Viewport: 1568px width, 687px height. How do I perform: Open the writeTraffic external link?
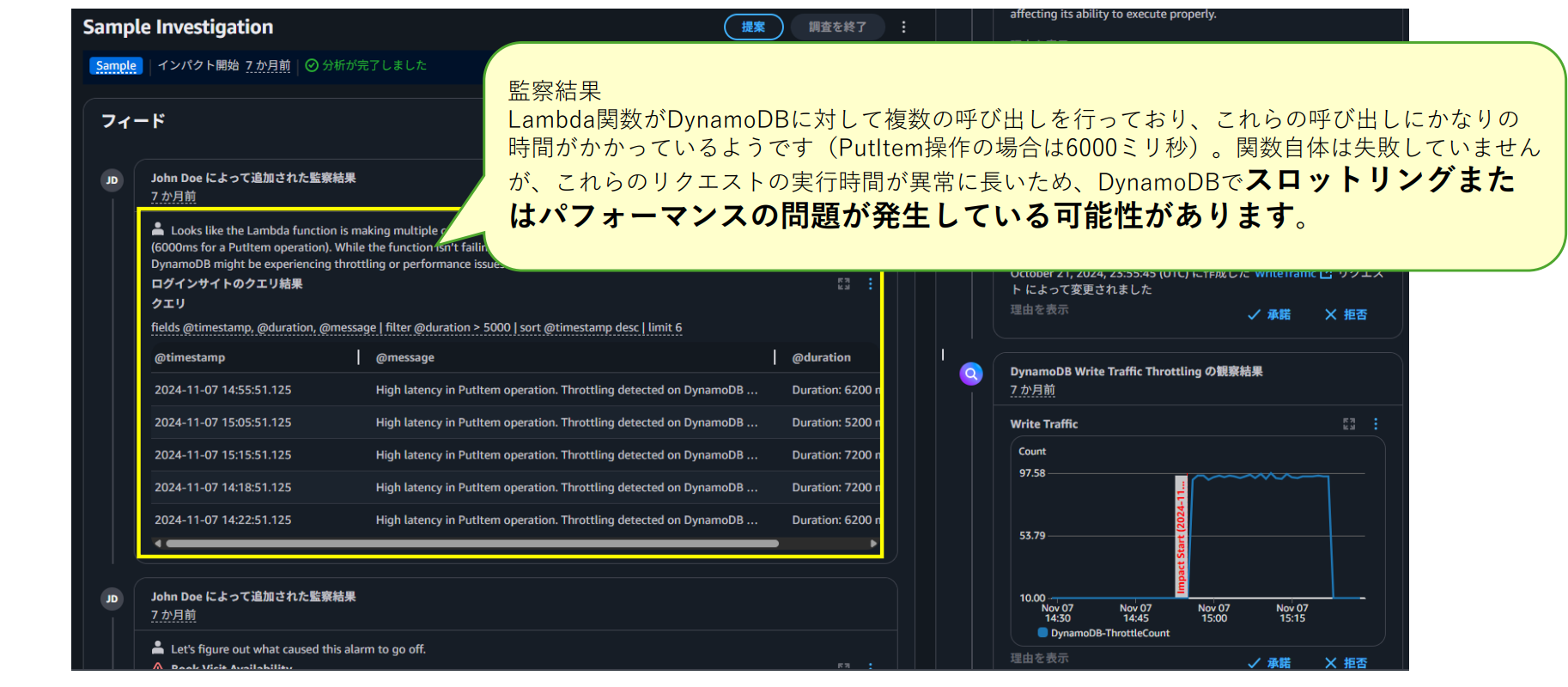1293,274
